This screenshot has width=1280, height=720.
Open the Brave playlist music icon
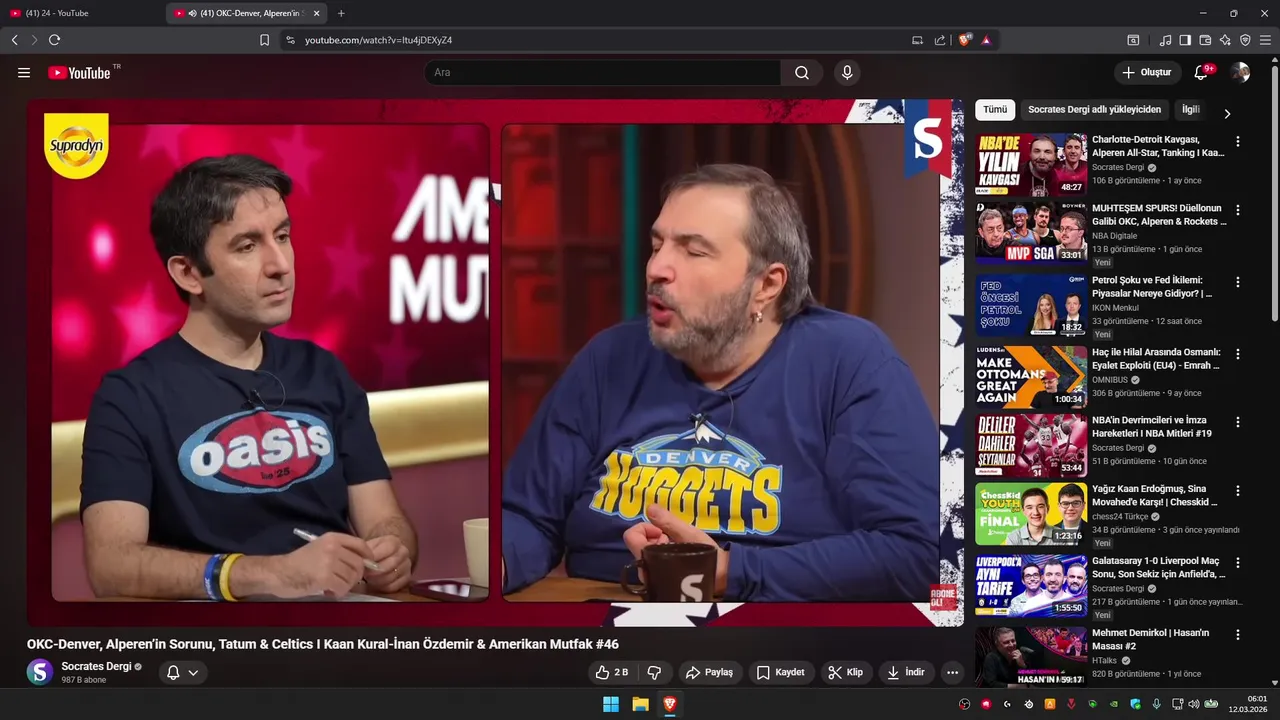point(1165,40)
